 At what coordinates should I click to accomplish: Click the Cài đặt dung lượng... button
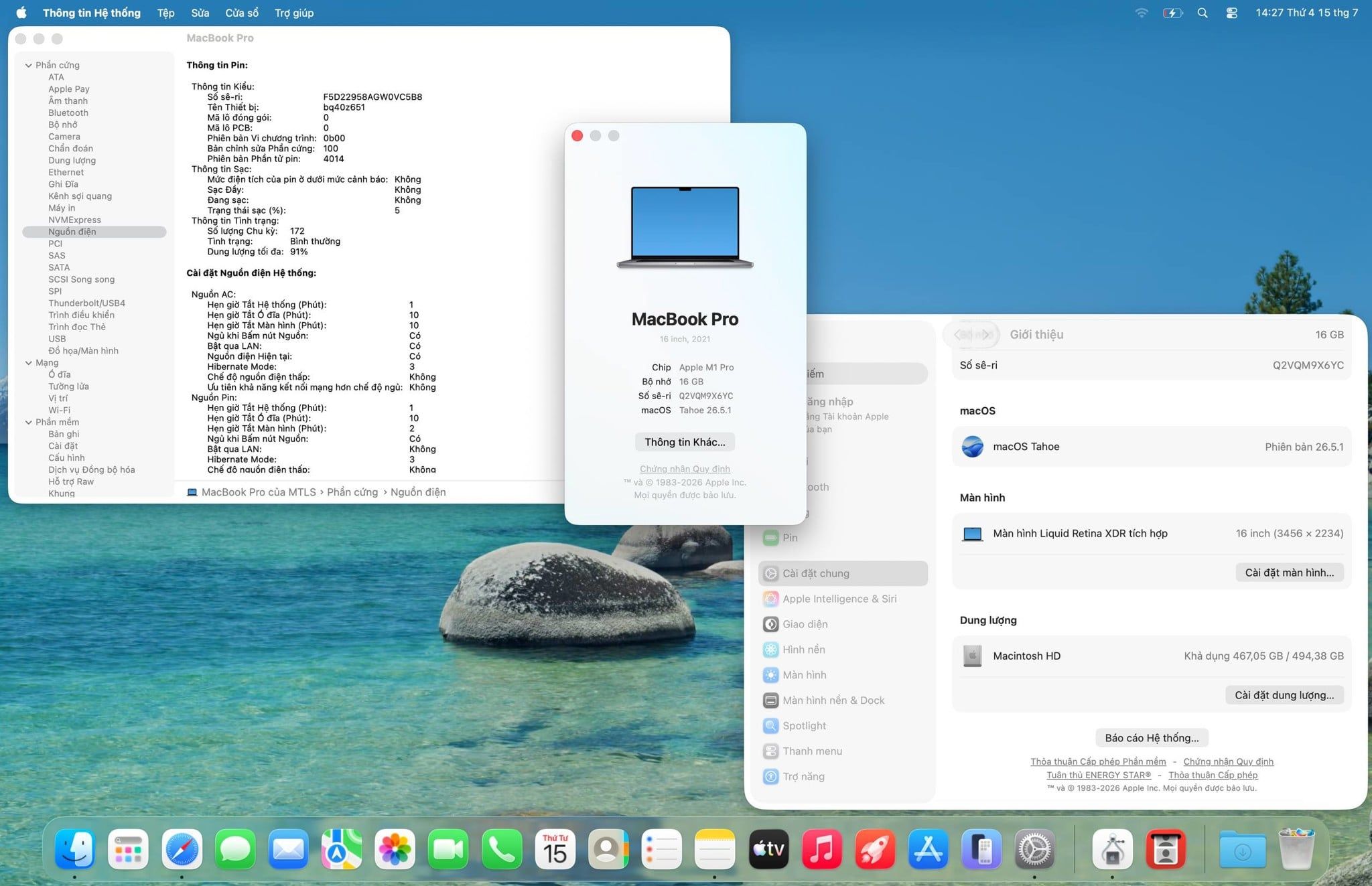1284,695
